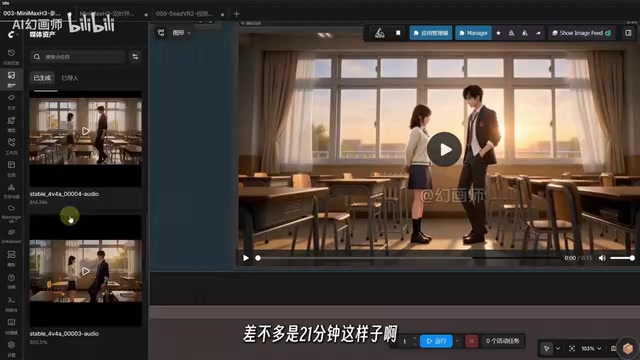Toggle the right side panel icon
This screenshot has width=640, height=360.
tap(629, 33)
